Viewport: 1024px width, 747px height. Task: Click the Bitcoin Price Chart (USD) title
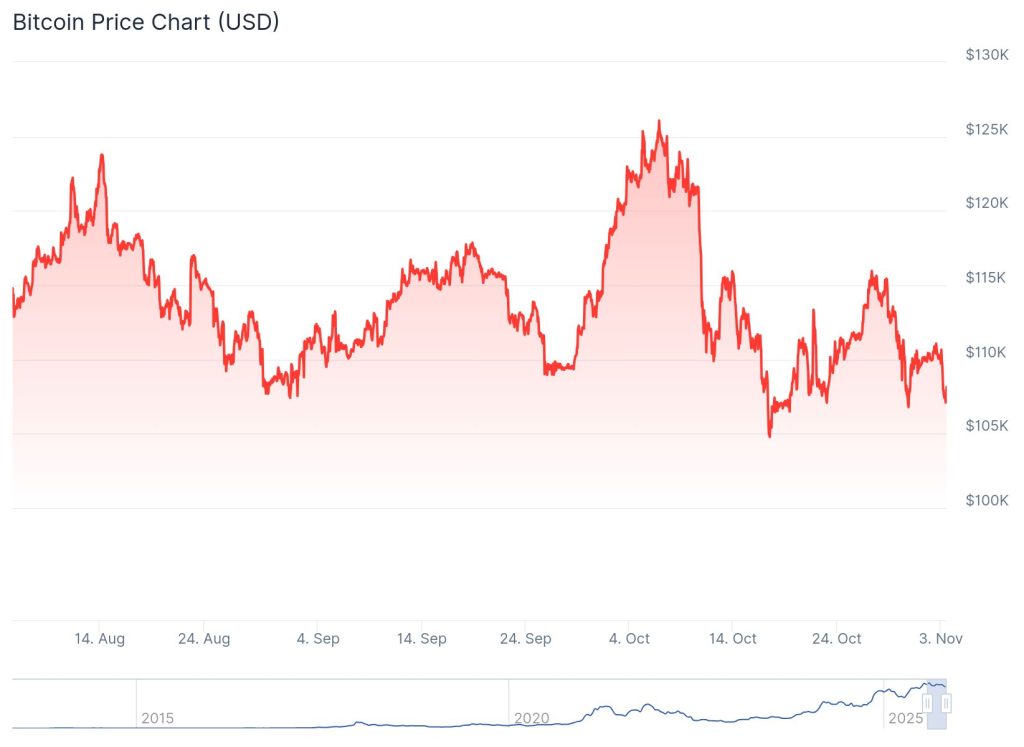146,22
